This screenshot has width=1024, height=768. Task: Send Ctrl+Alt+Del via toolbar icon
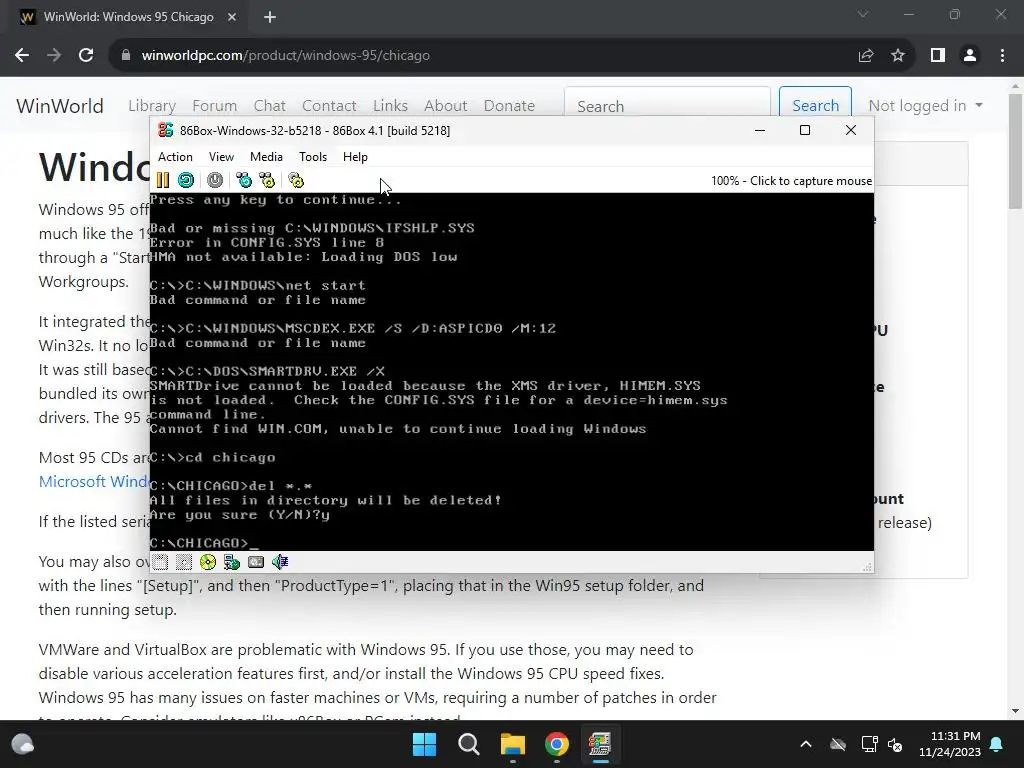click(x=244, y=180)
